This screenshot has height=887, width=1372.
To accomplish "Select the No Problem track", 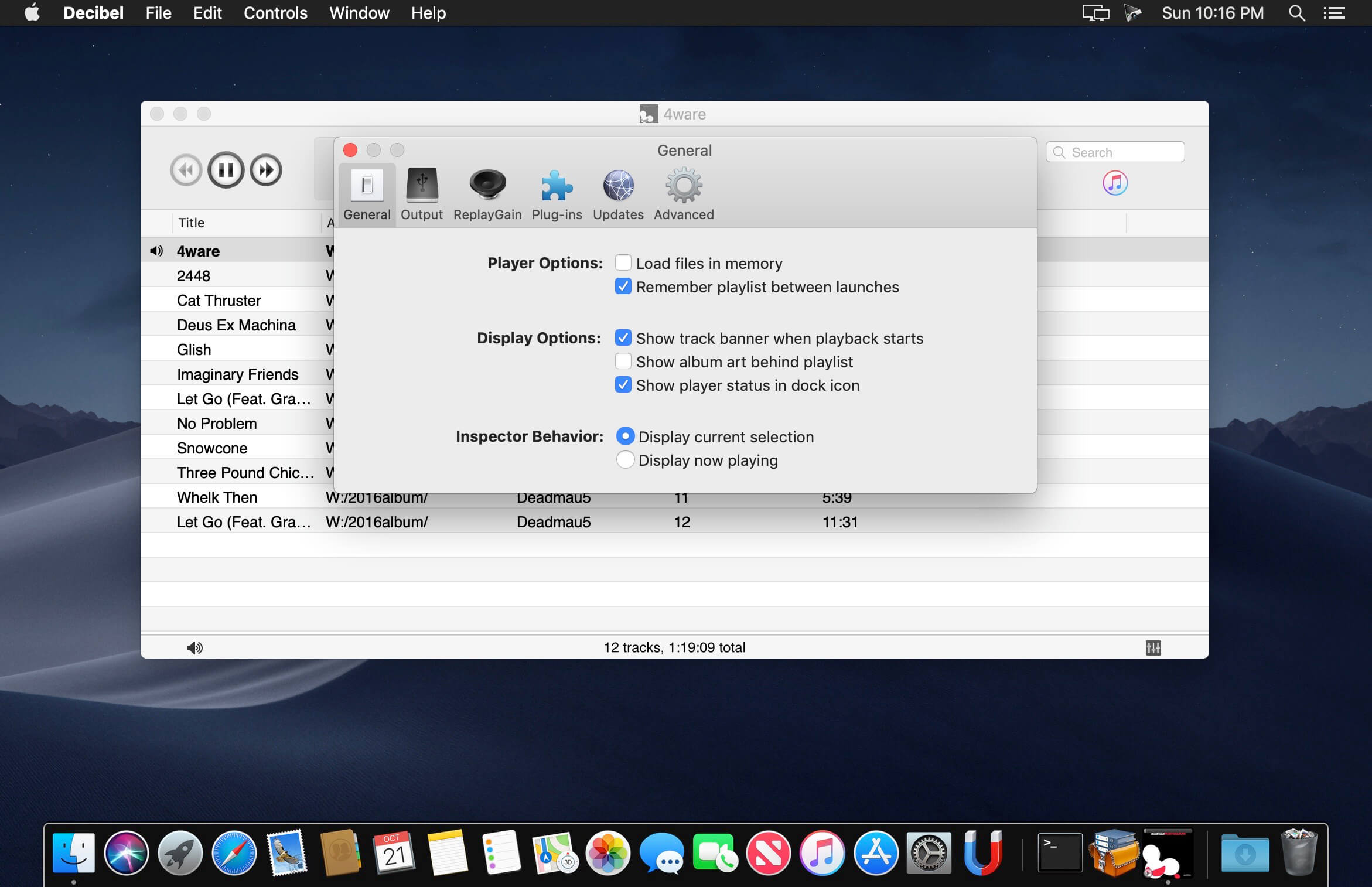I will pos(237,424).
